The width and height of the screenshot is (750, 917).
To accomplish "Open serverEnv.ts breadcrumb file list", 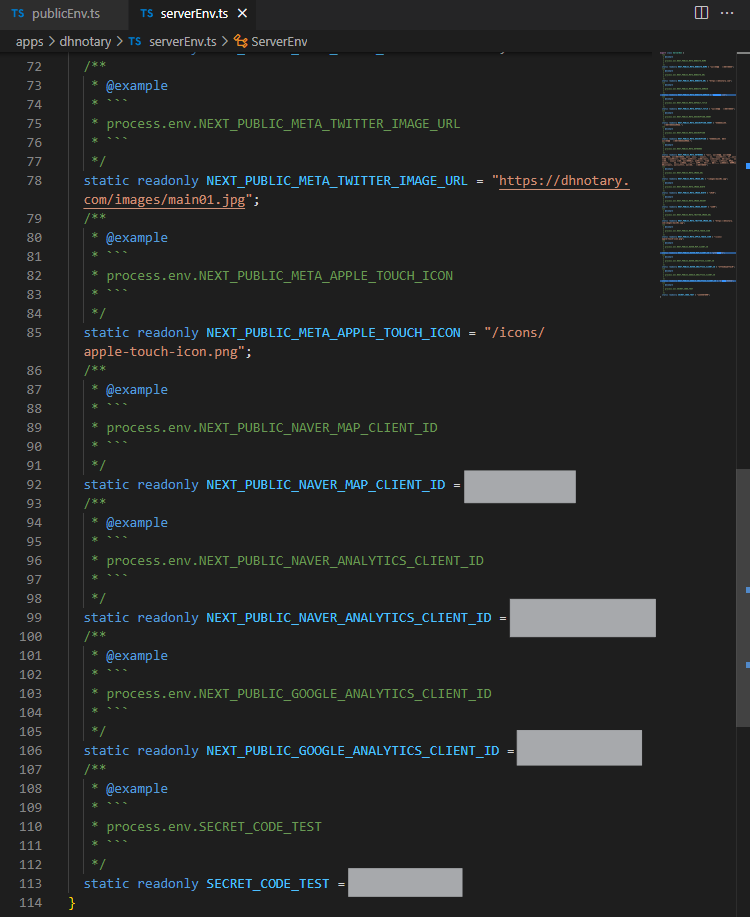I will coord(182,42).
